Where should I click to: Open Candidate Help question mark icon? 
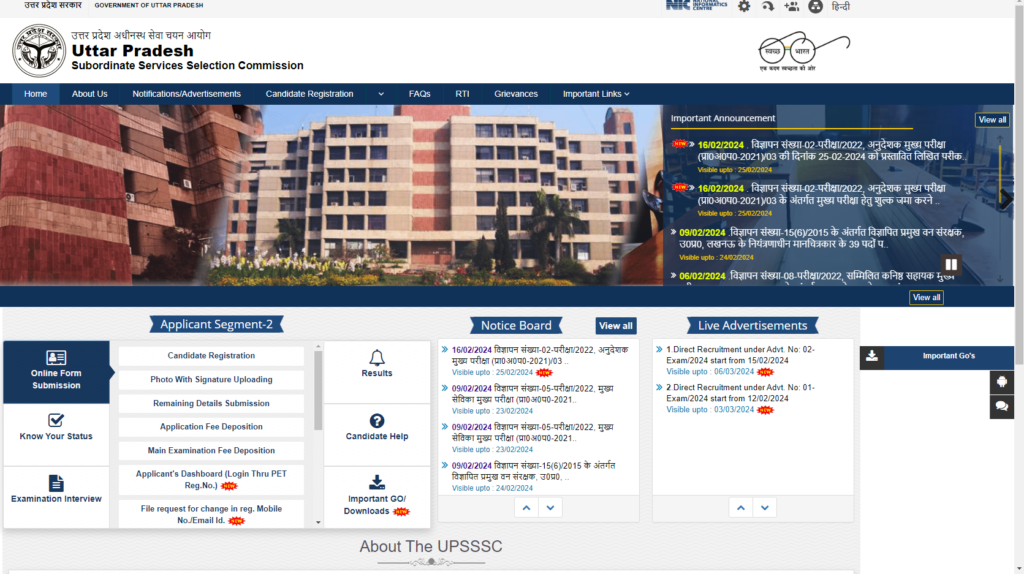(377, 421)
